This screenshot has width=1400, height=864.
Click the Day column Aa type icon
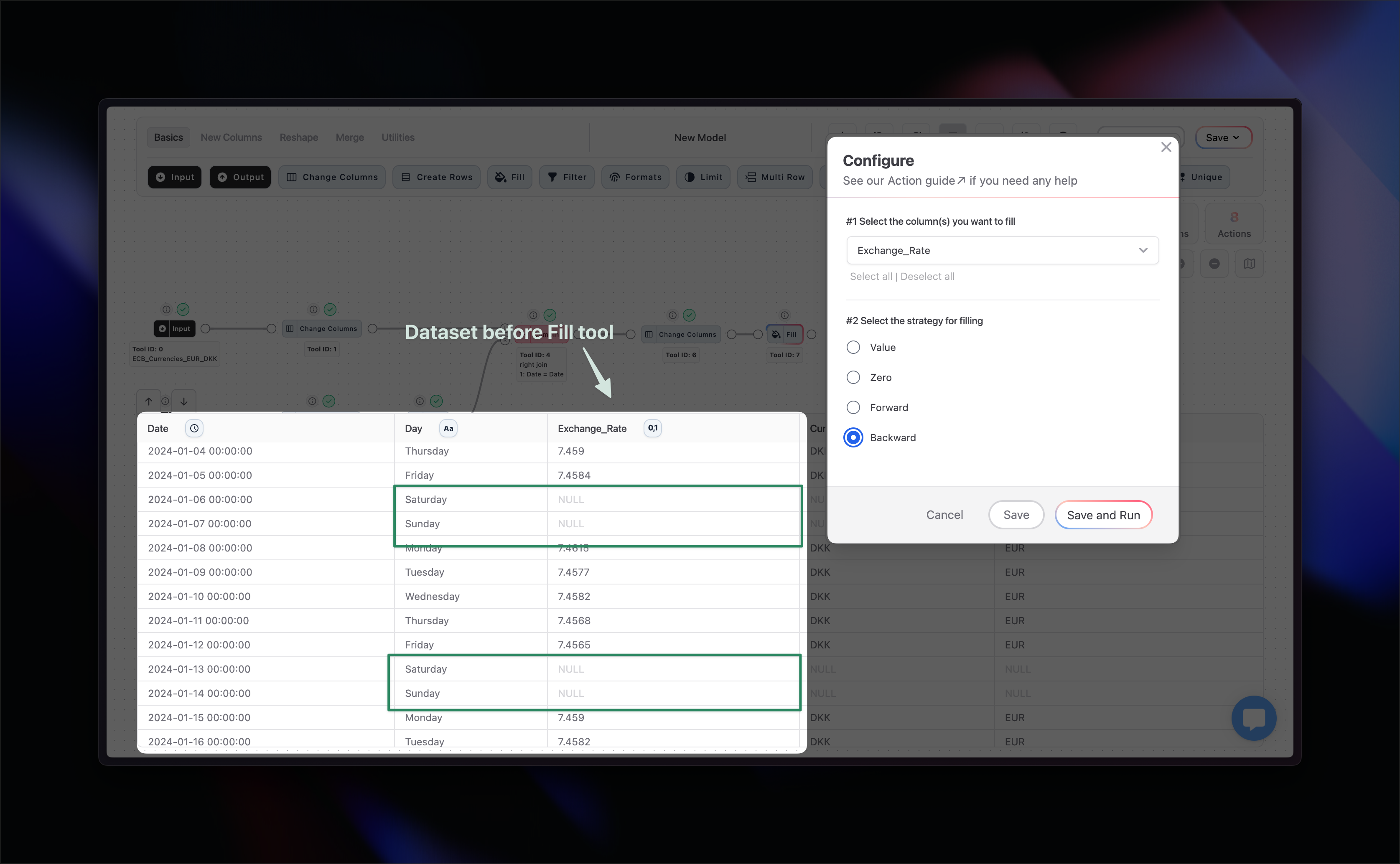448,428
